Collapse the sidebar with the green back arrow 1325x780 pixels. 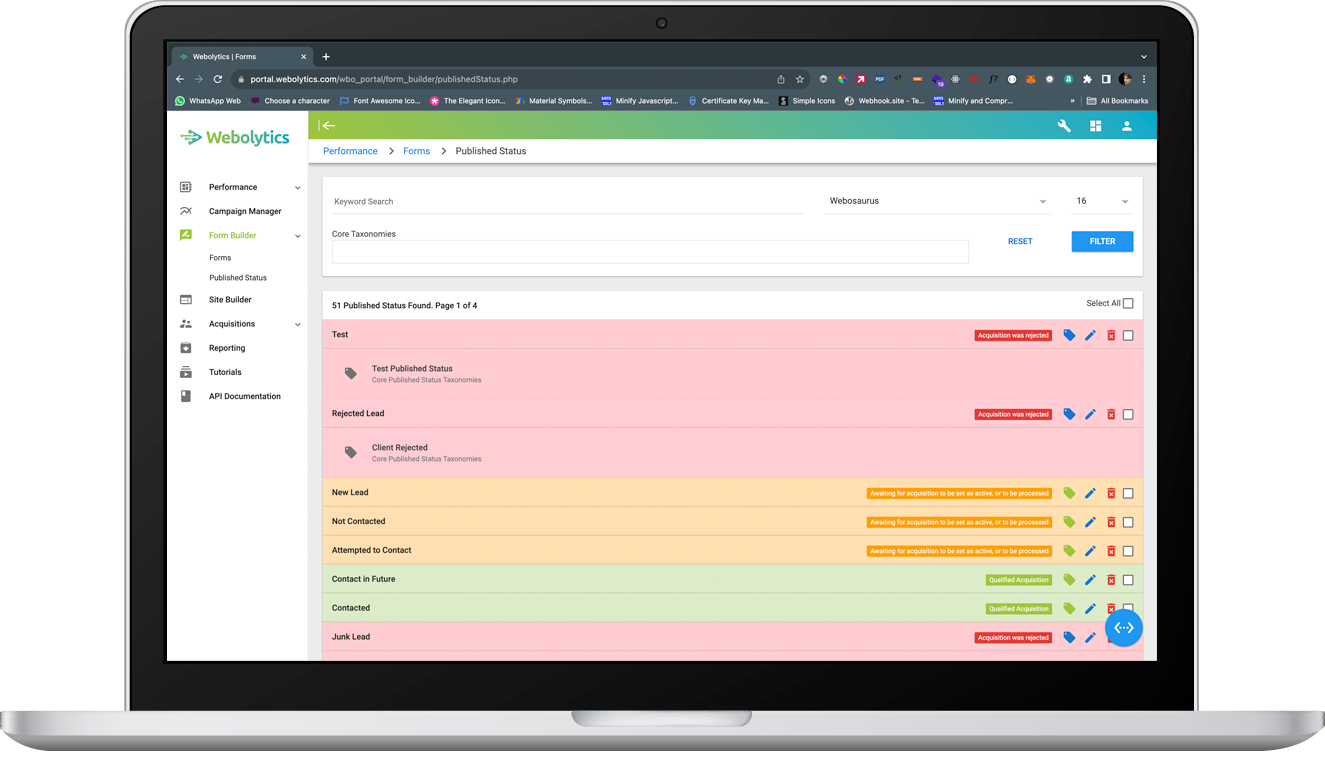click(x=328, y=126)
